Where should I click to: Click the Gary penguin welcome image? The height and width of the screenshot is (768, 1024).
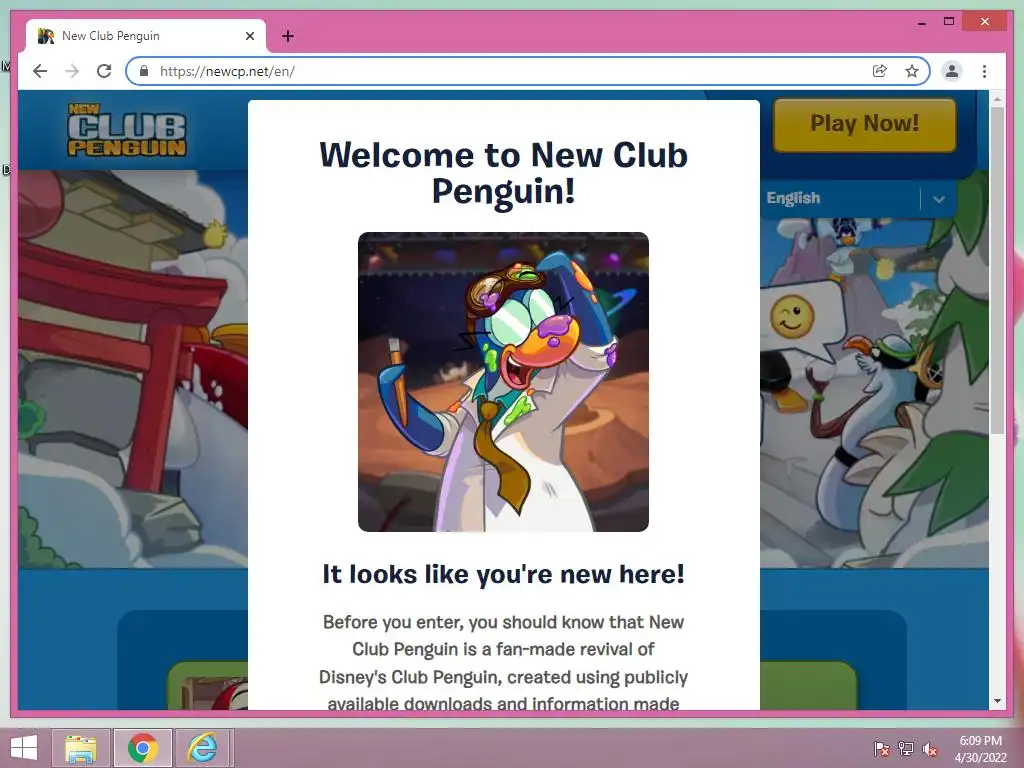(503, 381)
